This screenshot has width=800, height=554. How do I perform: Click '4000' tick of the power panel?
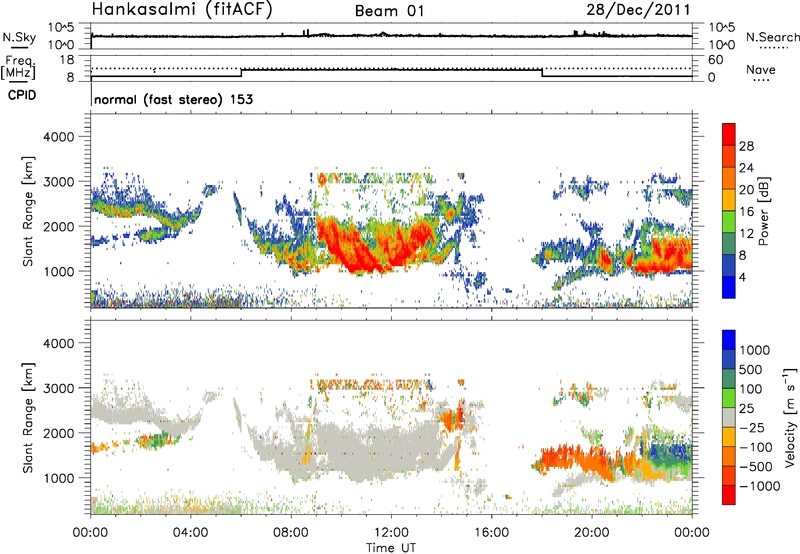click(x=58, y=137)
